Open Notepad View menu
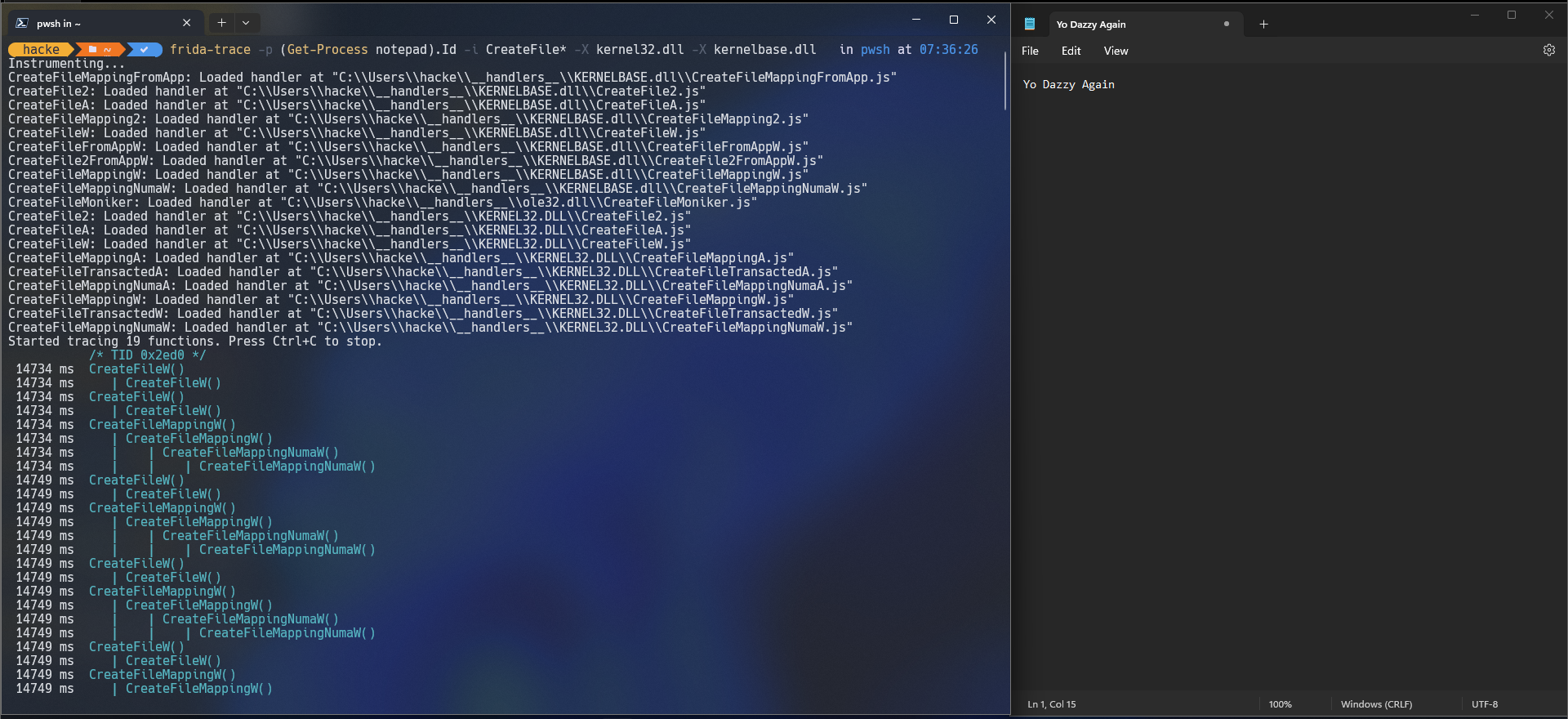 coord(1116,51)
